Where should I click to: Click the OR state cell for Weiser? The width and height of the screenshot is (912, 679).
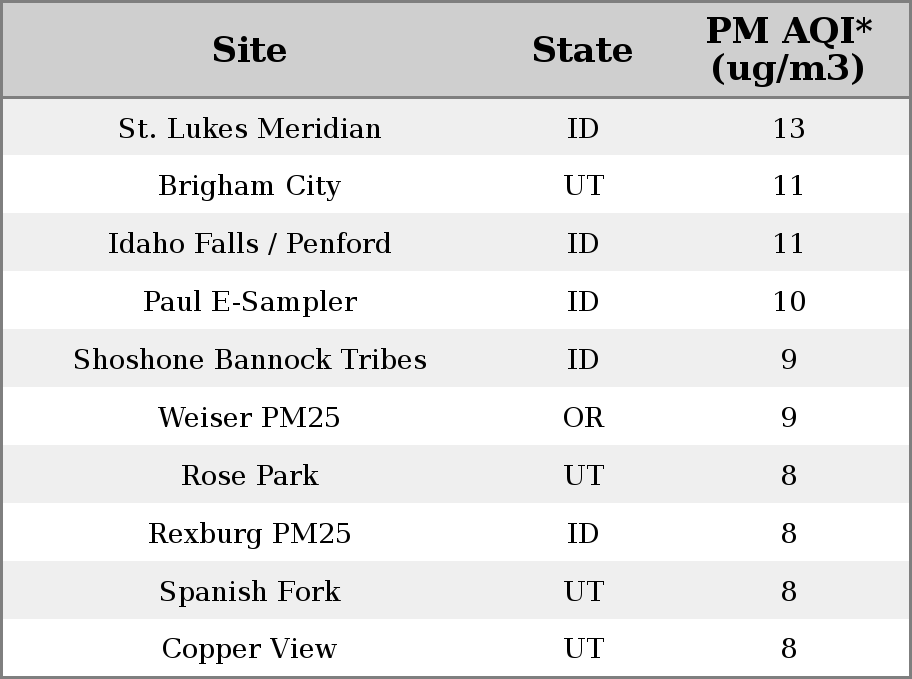click(x=583, y=418)
